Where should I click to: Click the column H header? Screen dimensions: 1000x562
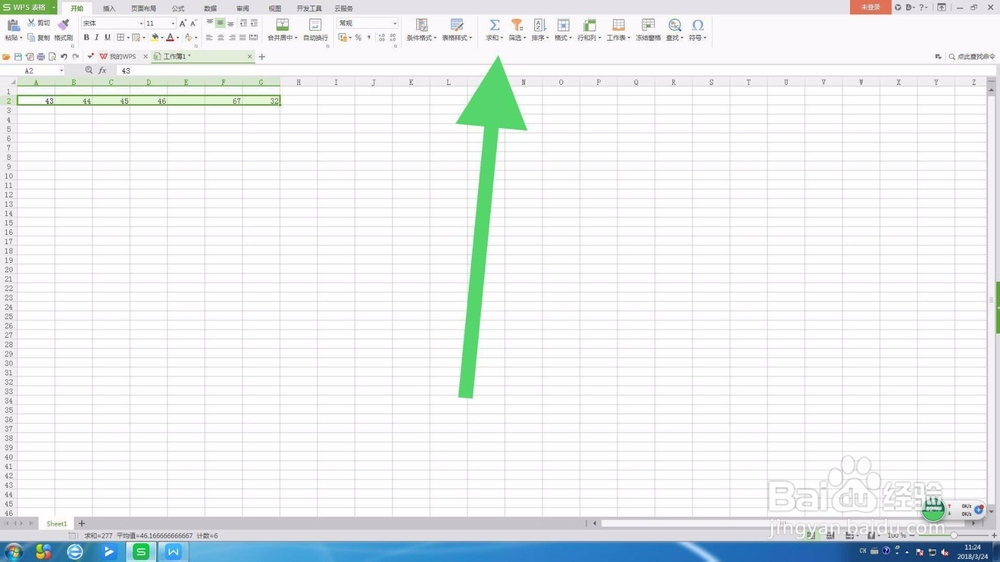298,82
